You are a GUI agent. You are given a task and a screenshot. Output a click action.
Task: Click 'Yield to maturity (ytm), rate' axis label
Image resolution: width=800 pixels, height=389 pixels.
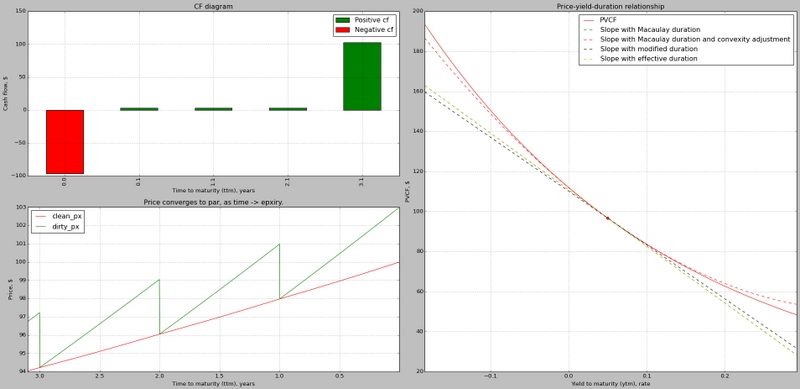[x=611, y=383]
